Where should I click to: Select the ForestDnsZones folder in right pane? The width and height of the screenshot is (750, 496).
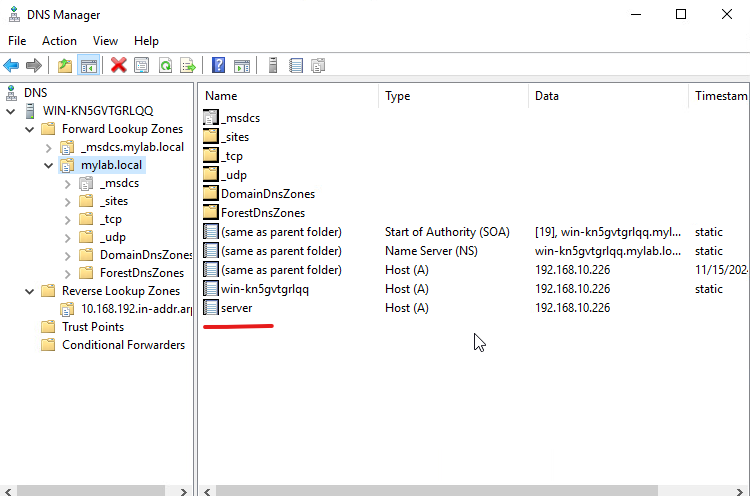point(254,213)
